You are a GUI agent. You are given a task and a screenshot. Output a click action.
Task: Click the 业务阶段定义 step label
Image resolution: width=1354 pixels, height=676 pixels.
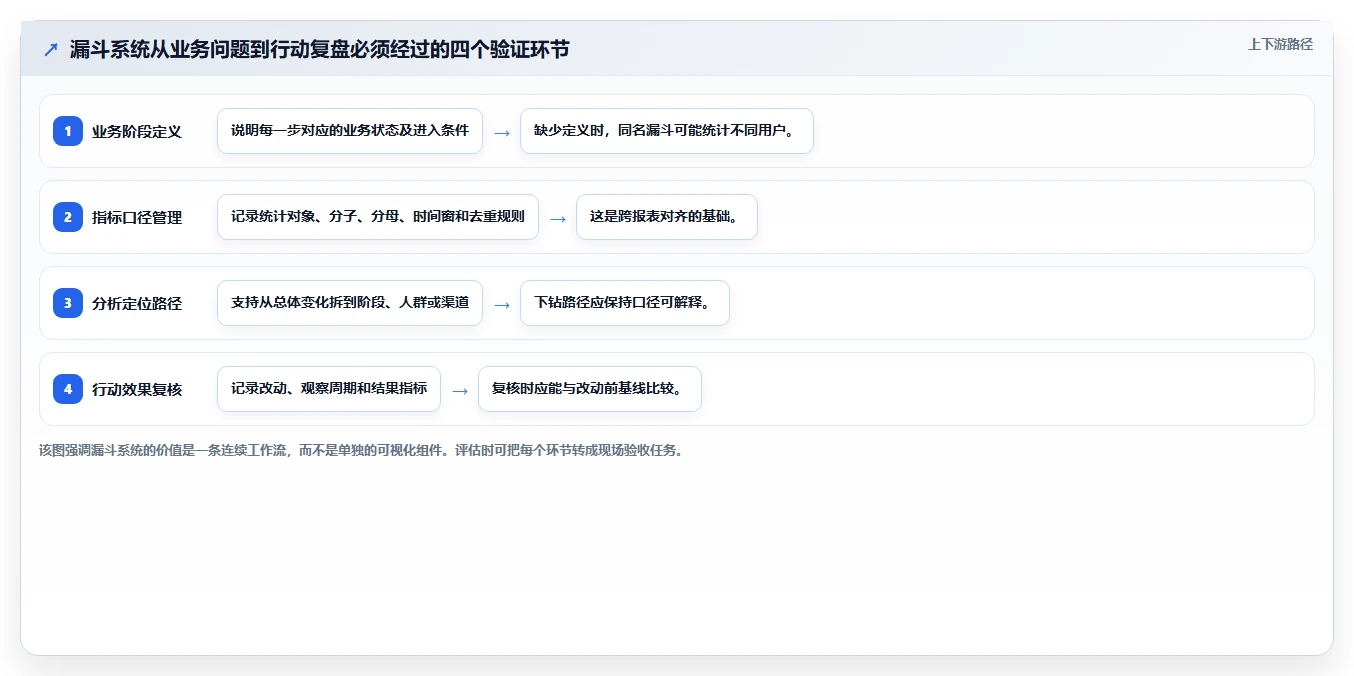tap(137, 131)
